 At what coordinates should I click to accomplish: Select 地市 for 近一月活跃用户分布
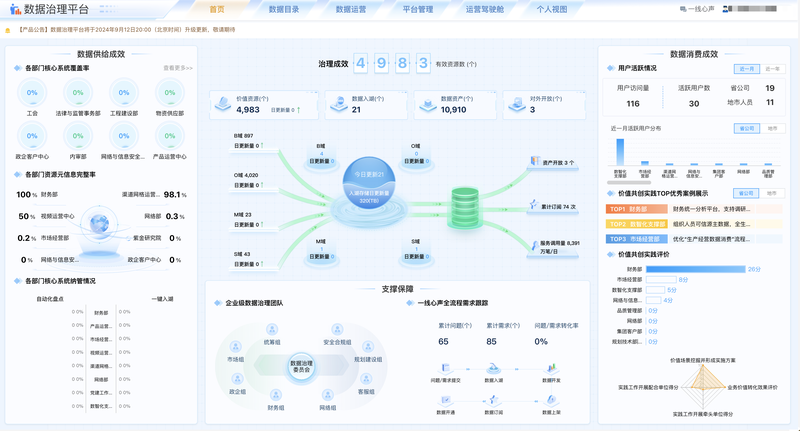(x=772, y=129)
